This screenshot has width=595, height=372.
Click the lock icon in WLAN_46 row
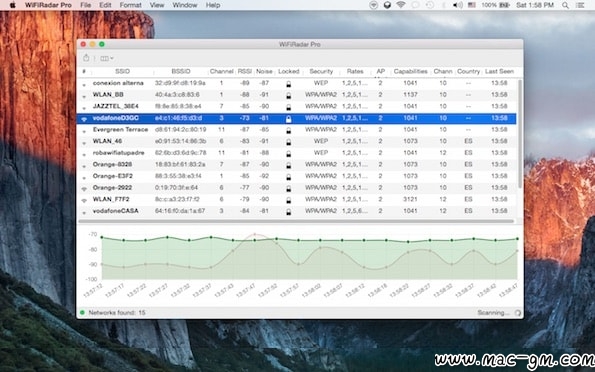pos(288,142)
